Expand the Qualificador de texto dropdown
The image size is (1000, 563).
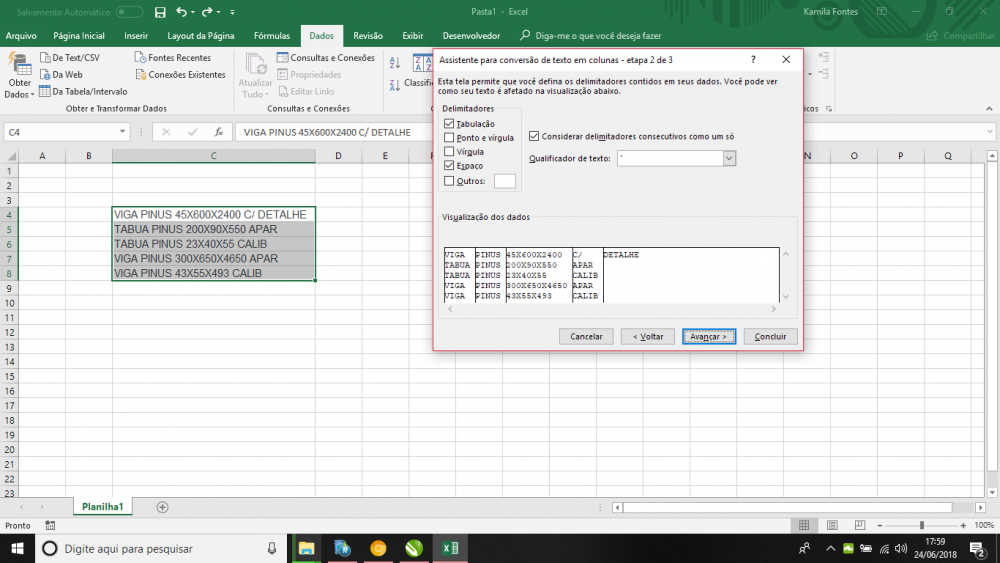tap(729, 158)
